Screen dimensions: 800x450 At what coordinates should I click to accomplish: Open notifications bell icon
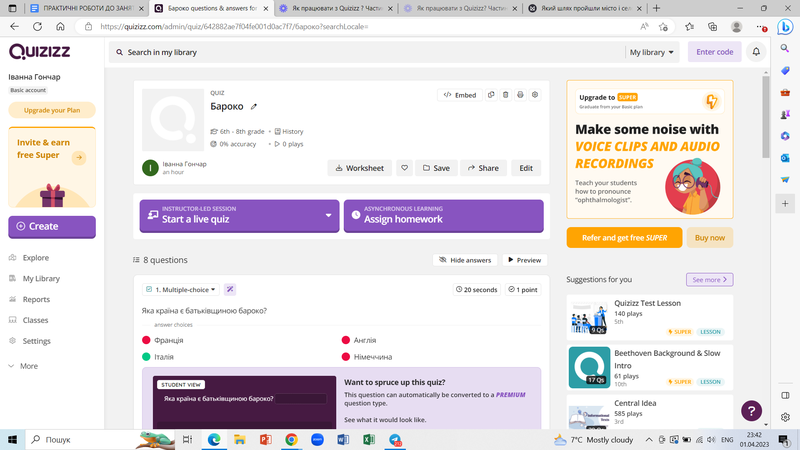coord(756,52)
